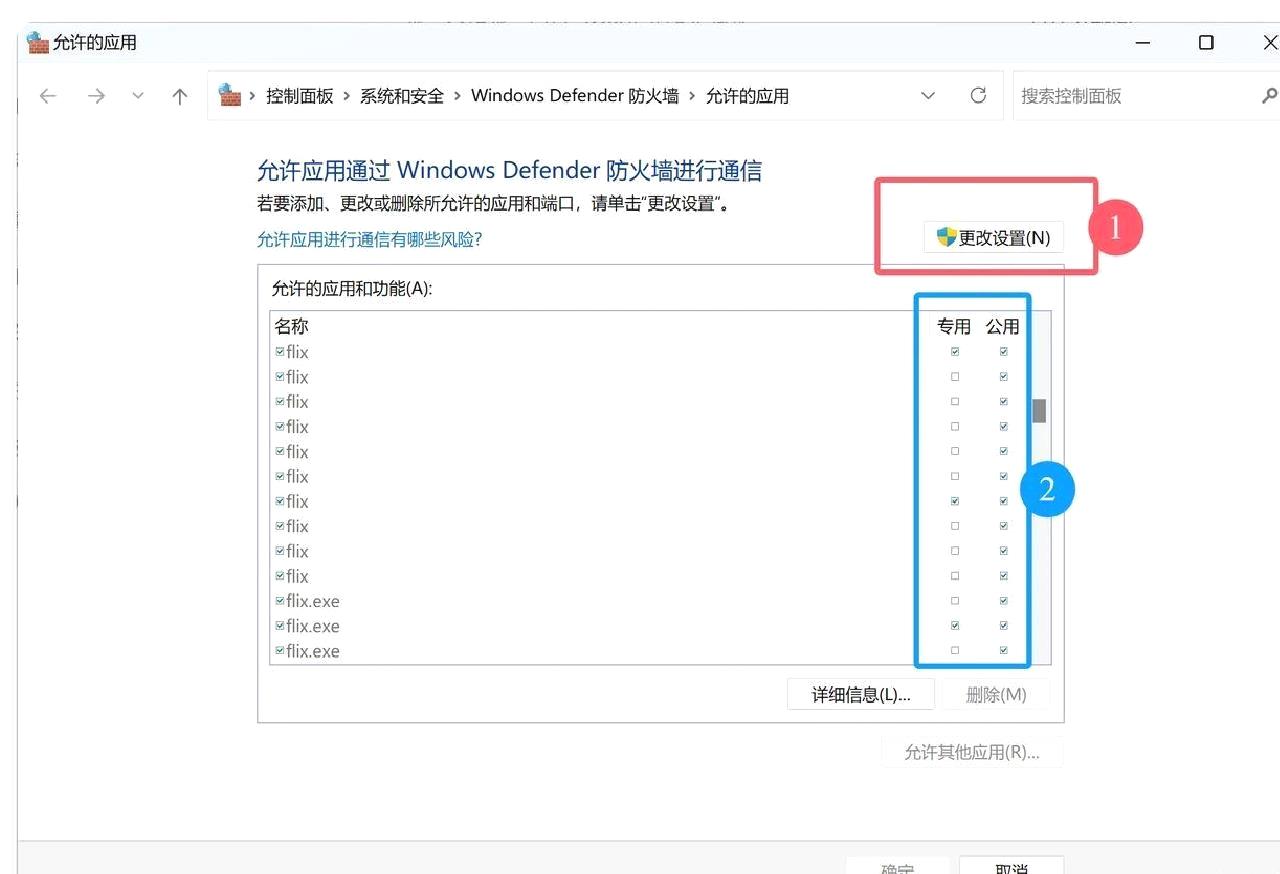This screenshot has width=1280, height=874.
Task: Select 允许的应用 breadcrumb item
Action: tap(747, 96)
